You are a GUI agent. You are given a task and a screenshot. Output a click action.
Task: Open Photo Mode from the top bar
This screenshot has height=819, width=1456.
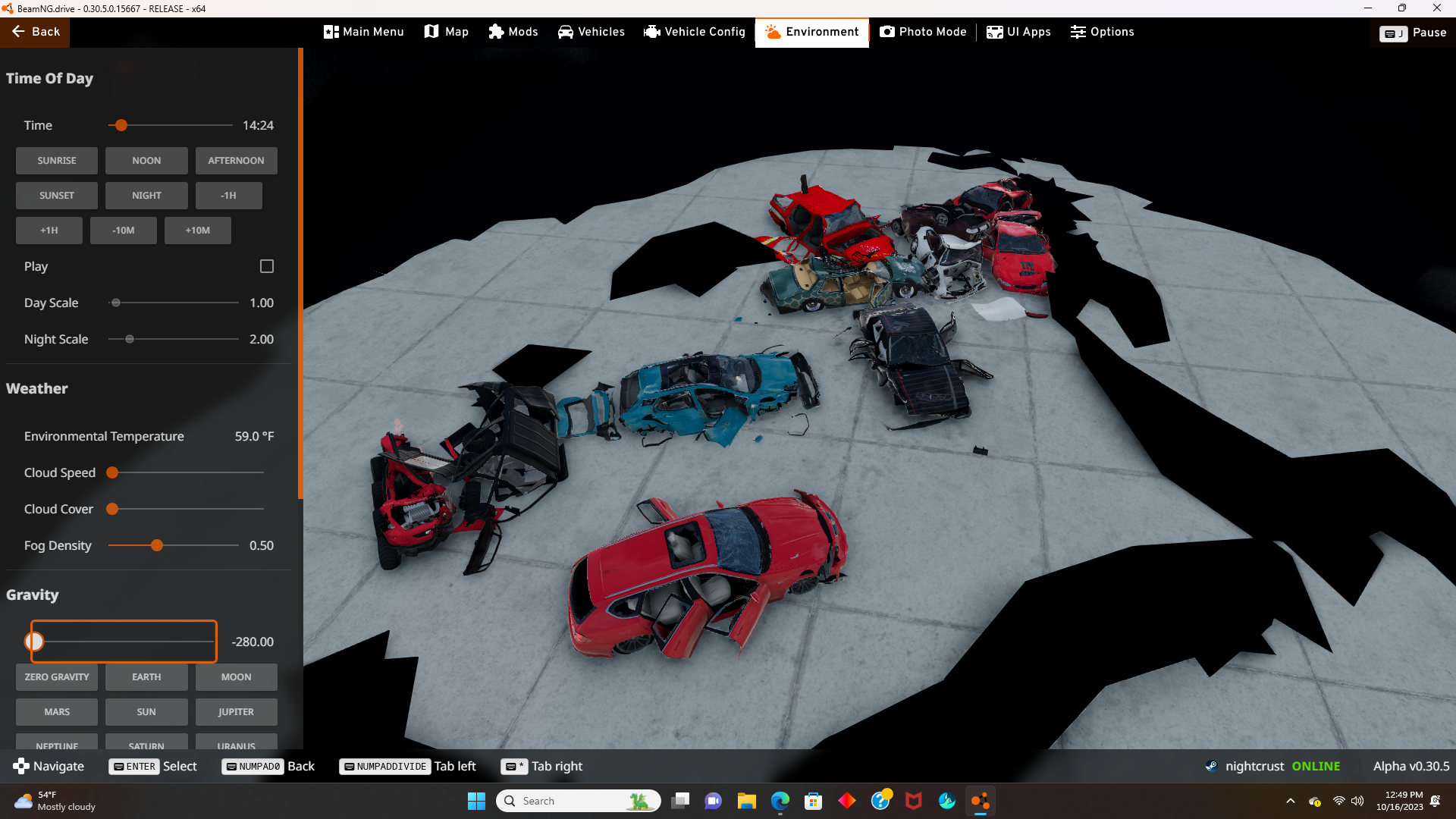pyautogui.click(x=923, y=32)
